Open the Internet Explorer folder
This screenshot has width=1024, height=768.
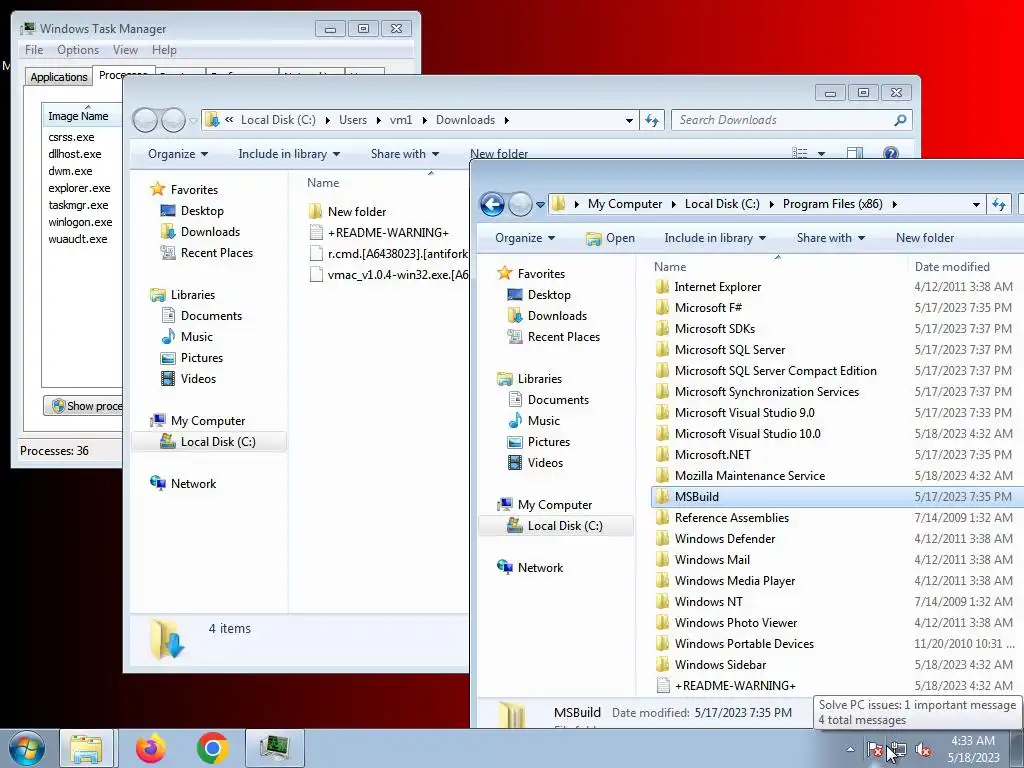718,287
